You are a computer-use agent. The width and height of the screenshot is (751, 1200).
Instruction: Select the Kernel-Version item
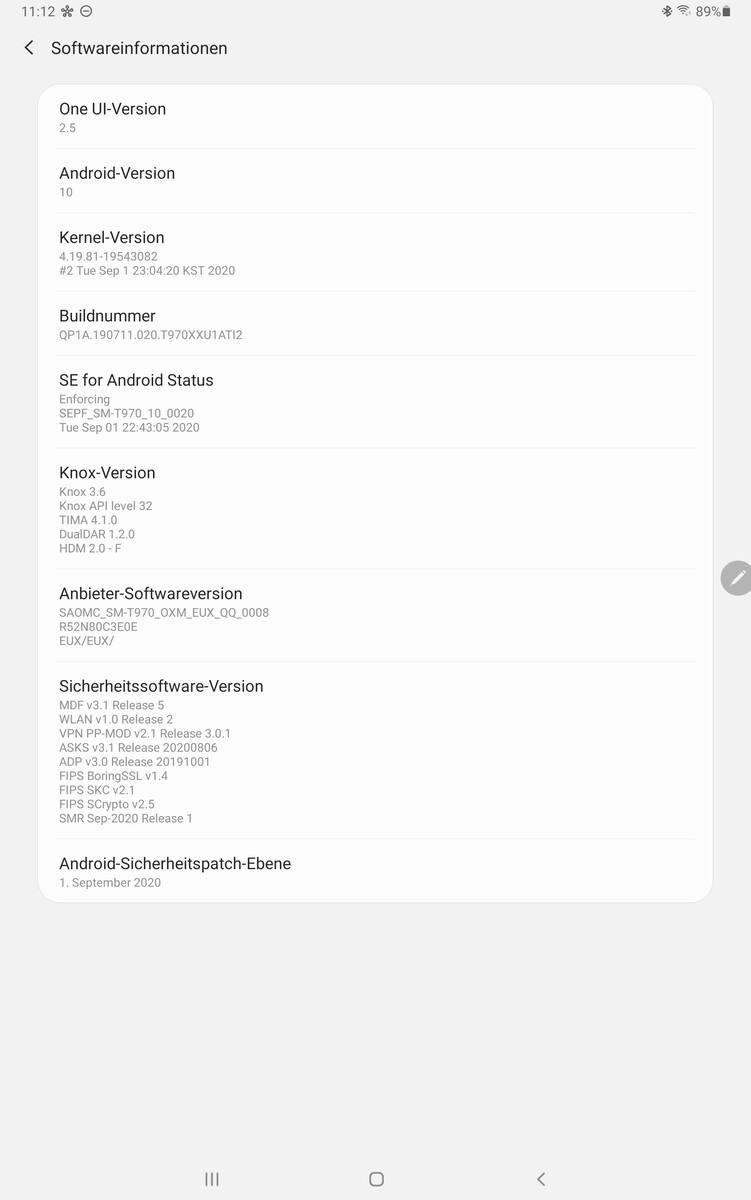pos(375,252)
